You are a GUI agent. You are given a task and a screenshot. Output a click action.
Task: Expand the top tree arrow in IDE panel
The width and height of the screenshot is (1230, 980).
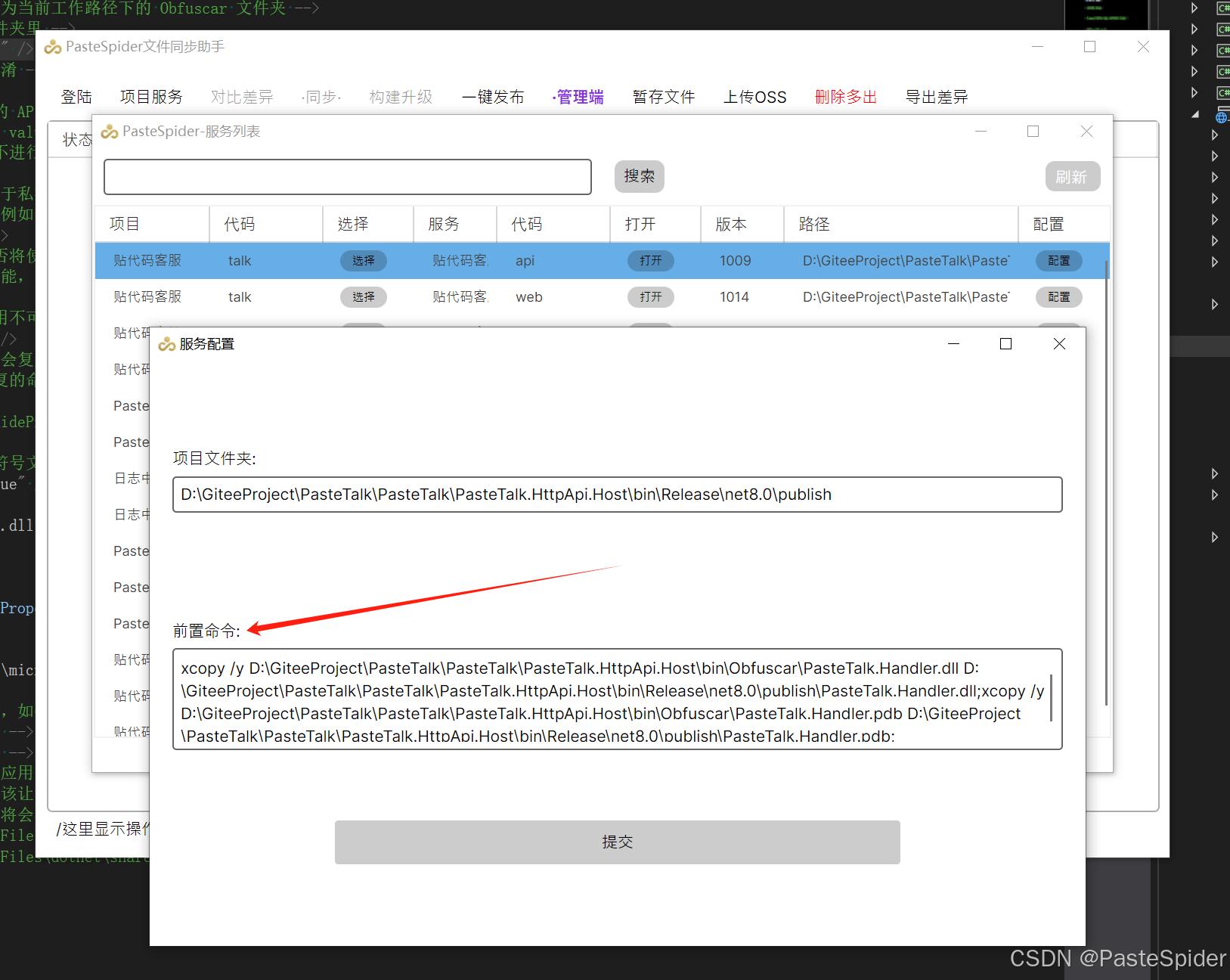[1194, 8]
